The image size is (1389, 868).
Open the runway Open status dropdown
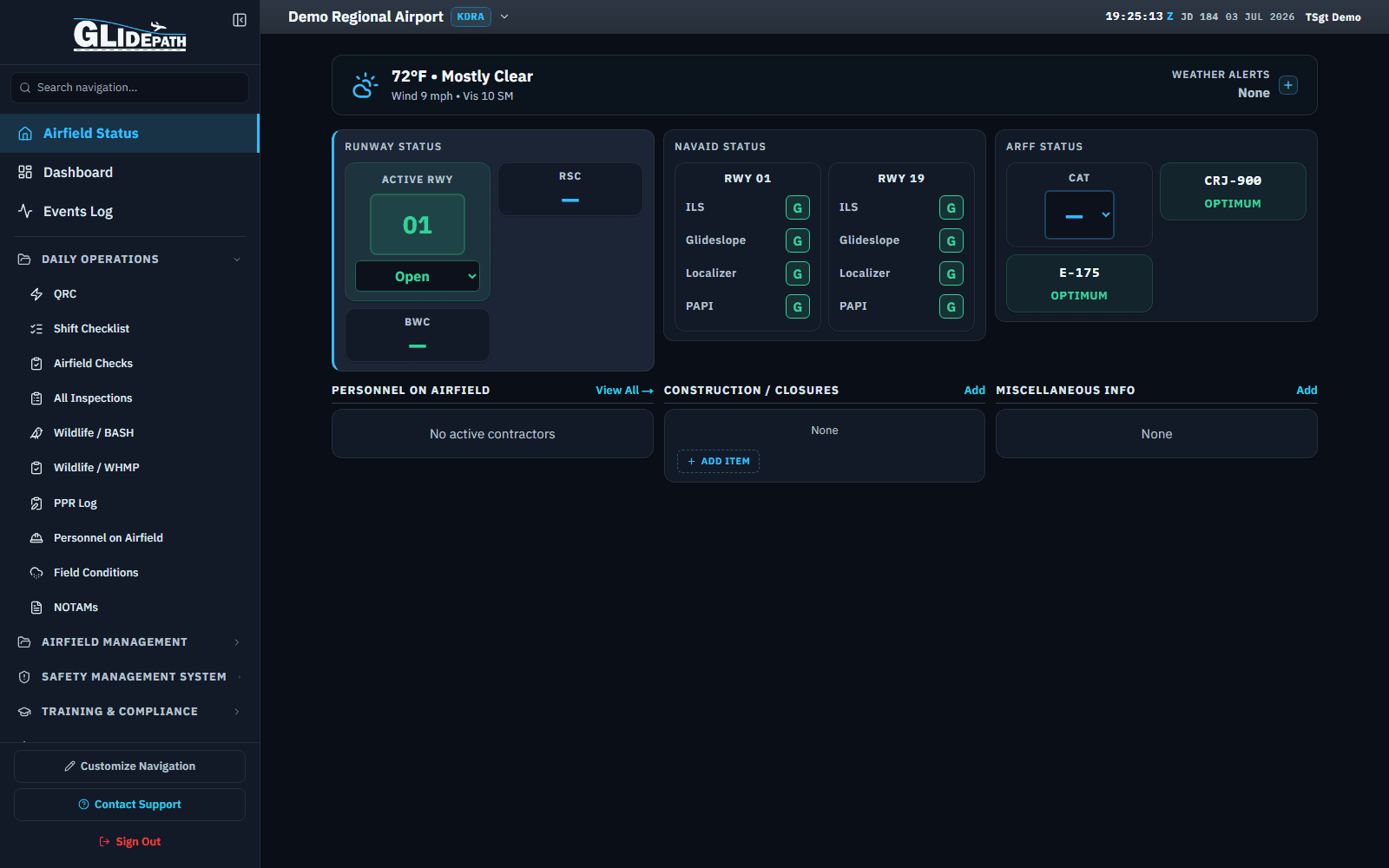[x=418, y=276]
